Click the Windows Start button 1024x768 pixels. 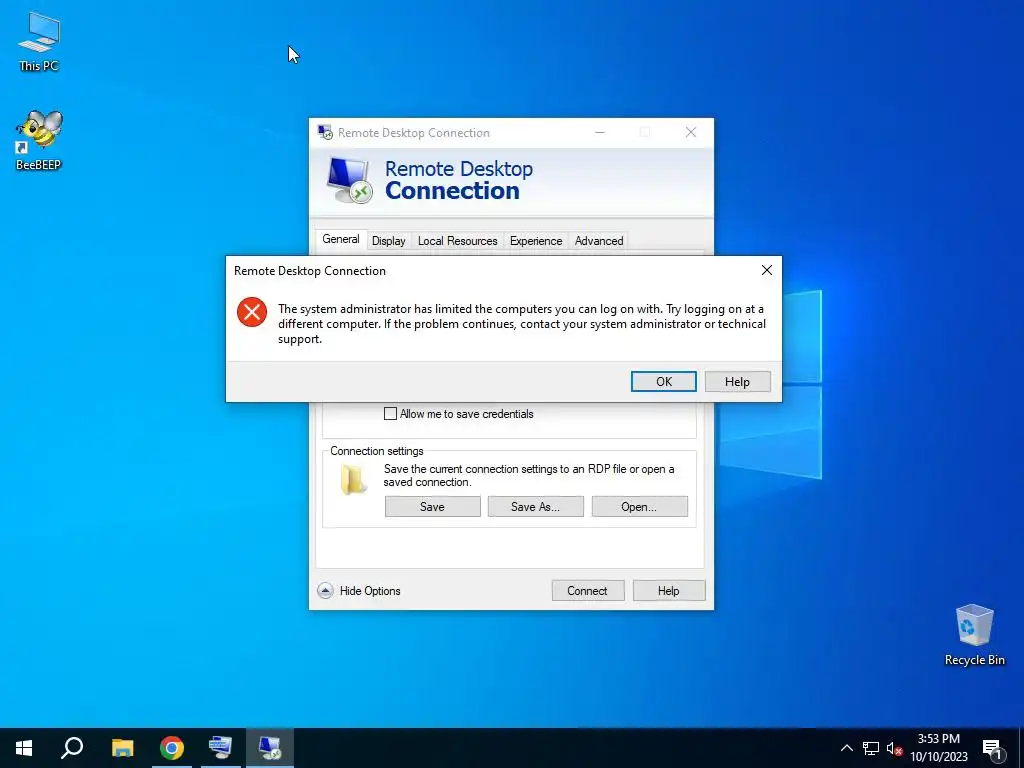click(x=24, y=748)
